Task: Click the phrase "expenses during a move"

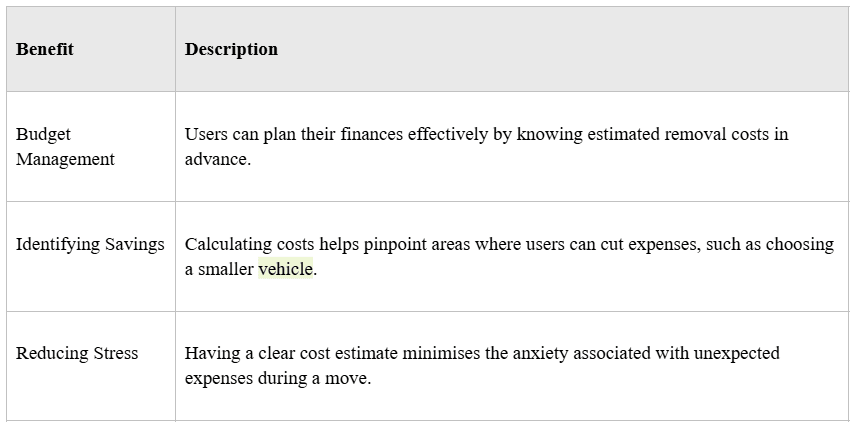Action: (278, 379)
